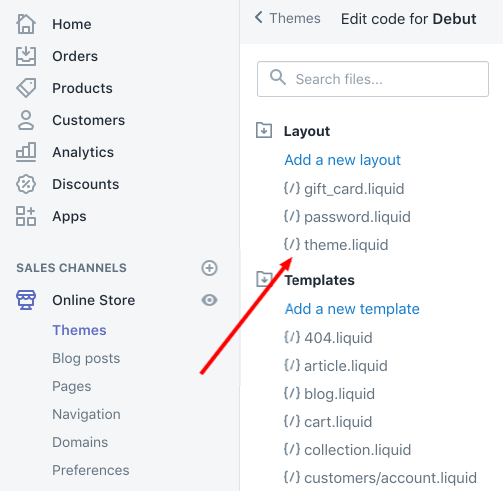Image resolution: width=503 pixels, height=491 pixels.
Task: Select Navigation in the Online Store menu
Action: [x=86, y=414]
